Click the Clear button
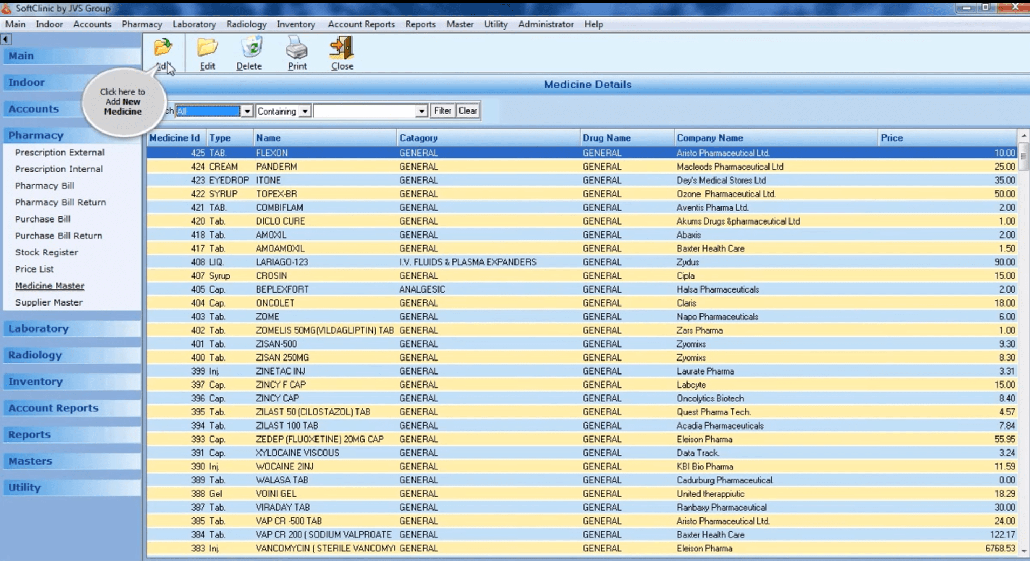 [468, 111]
